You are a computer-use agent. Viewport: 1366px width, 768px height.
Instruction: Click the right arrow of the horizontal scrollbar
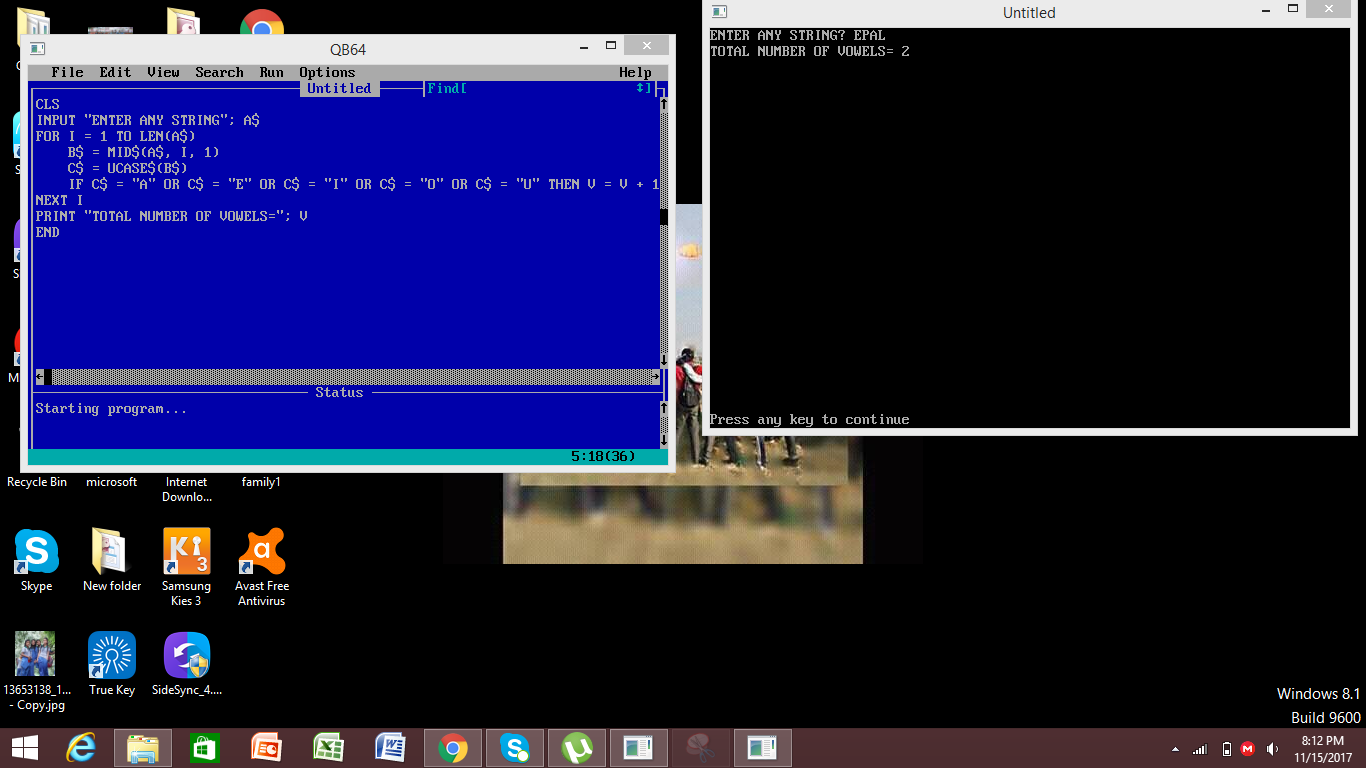tap(656, 377)
